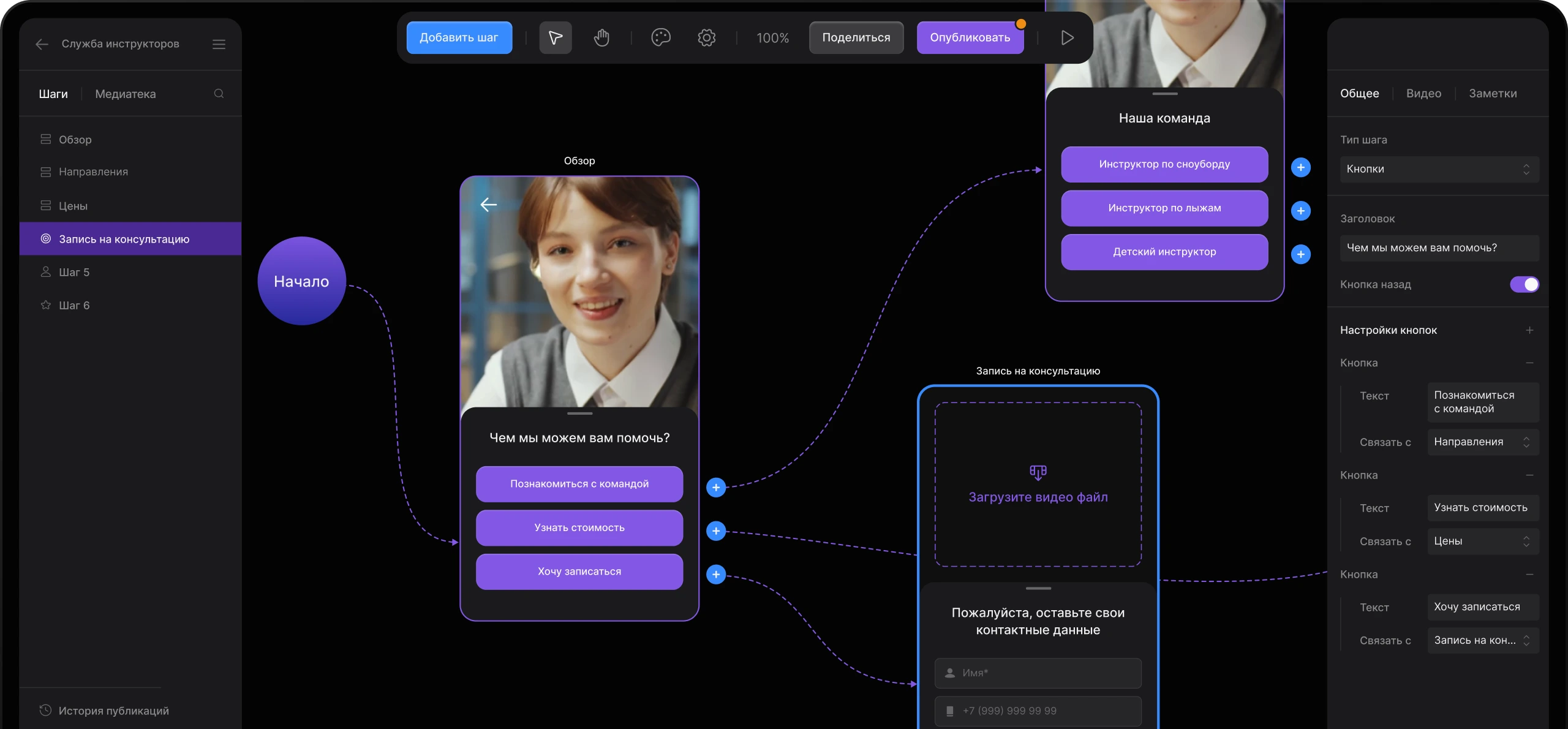Click Хочу записаться card button
The width and height of the screenshot is (1568, 729).
pyautogui.click(x=579, y=572)
